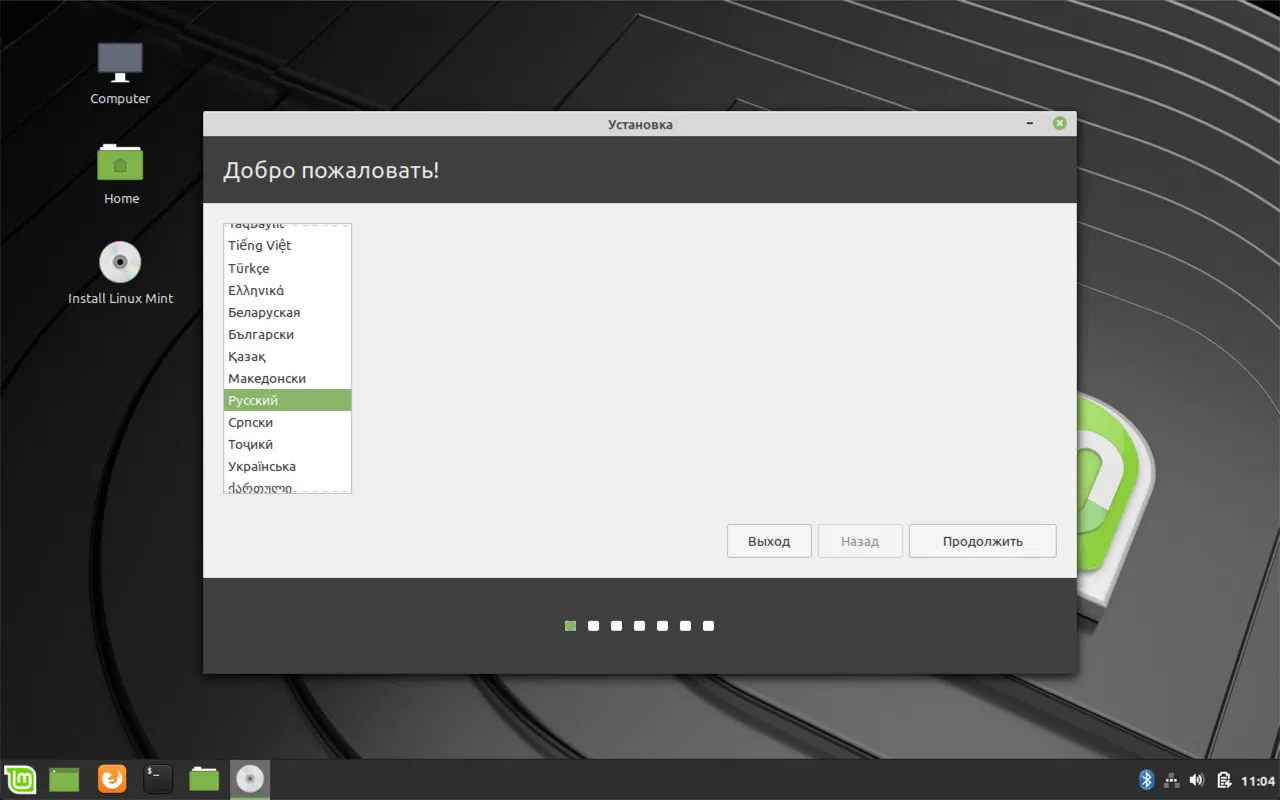Launch Firefox from the panel
Viewport: 1280px width, 800px height.
click(x=112, y=778)
